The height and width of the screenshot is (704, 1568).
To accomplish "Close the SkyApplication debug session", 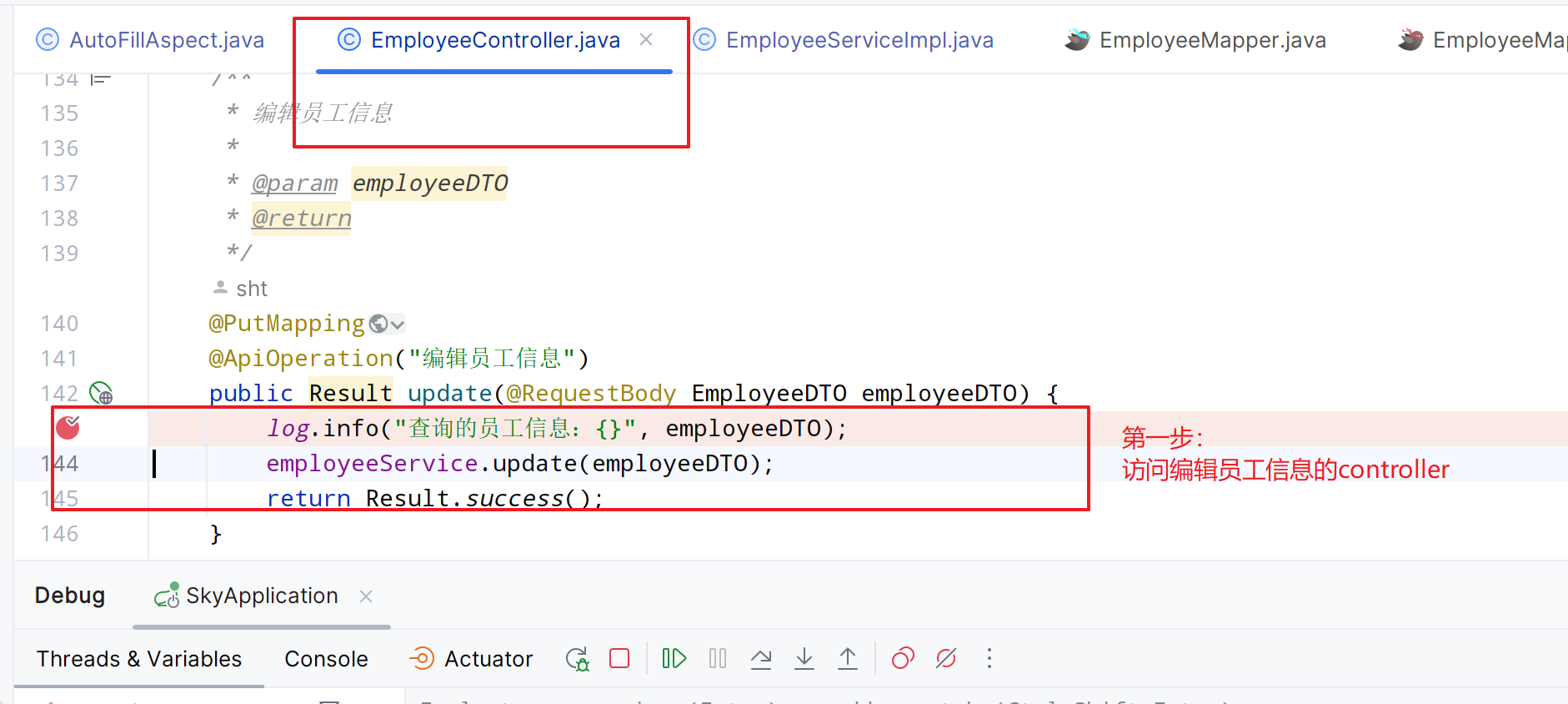I will tap(366, 596).
